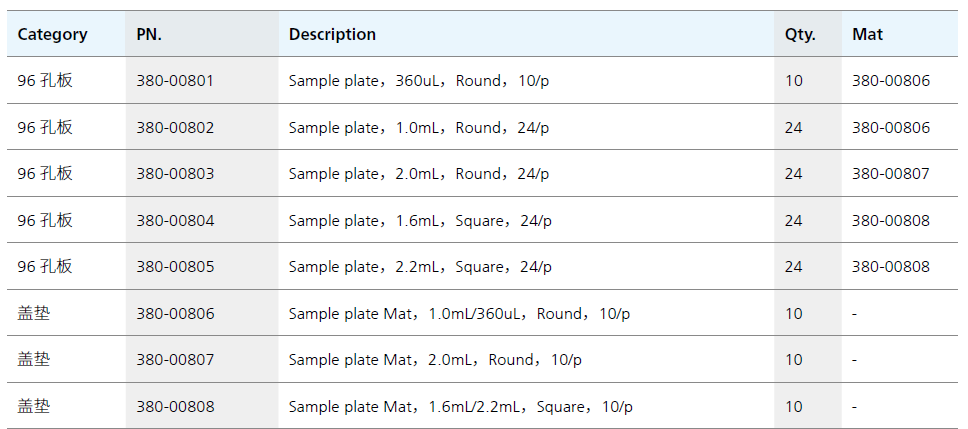The height and width of the screenshot is (429, 968).
Task: Select the Mat column header
Action: coord(867,34)
